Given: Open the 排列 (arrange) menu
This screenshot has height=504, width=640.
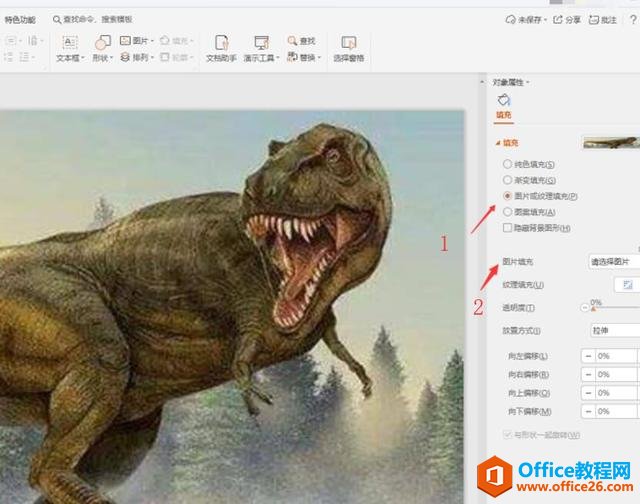Looking at the screenshot, I should tap(136, 58).
